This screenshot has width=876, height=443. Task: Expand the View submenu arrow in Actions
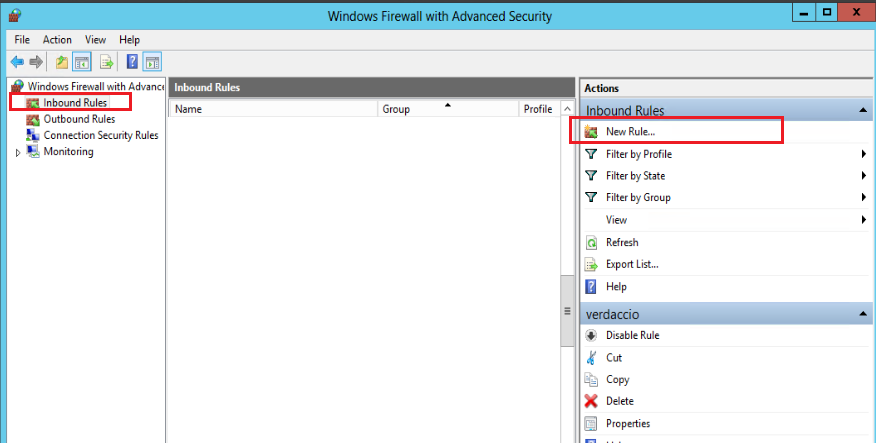[x=864, y=220]
